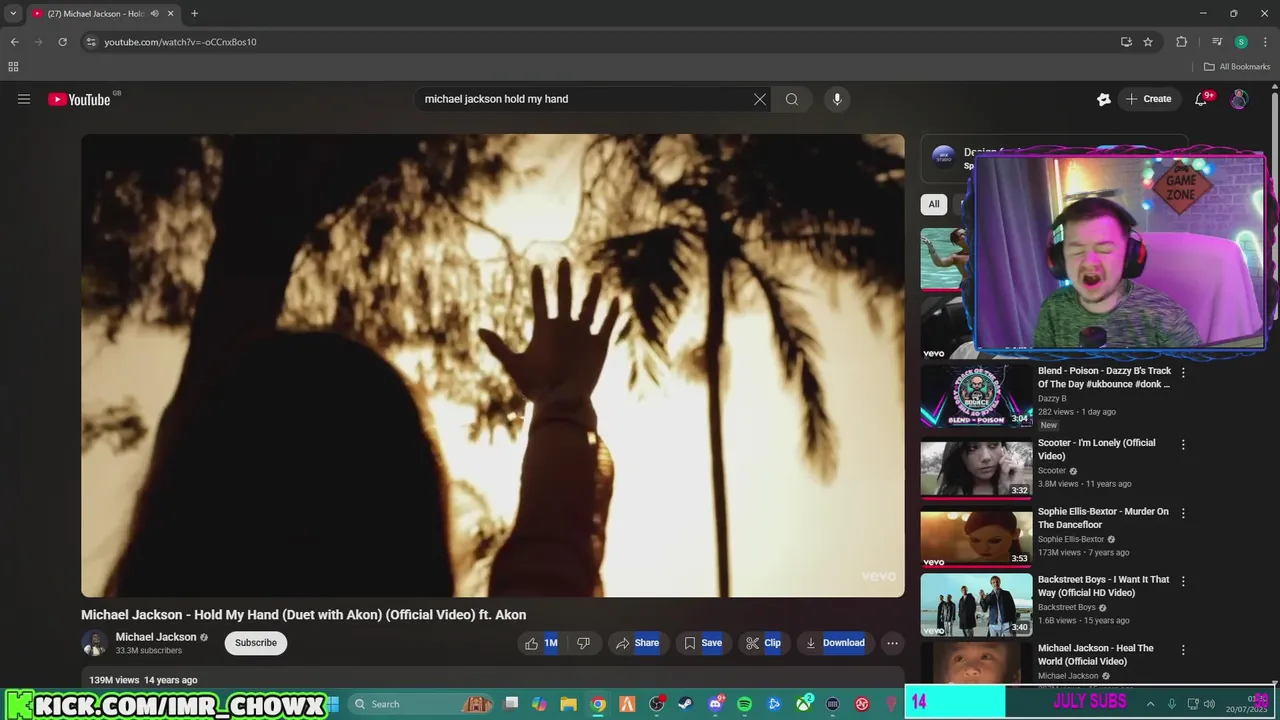1280x720 pixels.
Task: Go to the YouTube home logo
Action: [79, 99]
